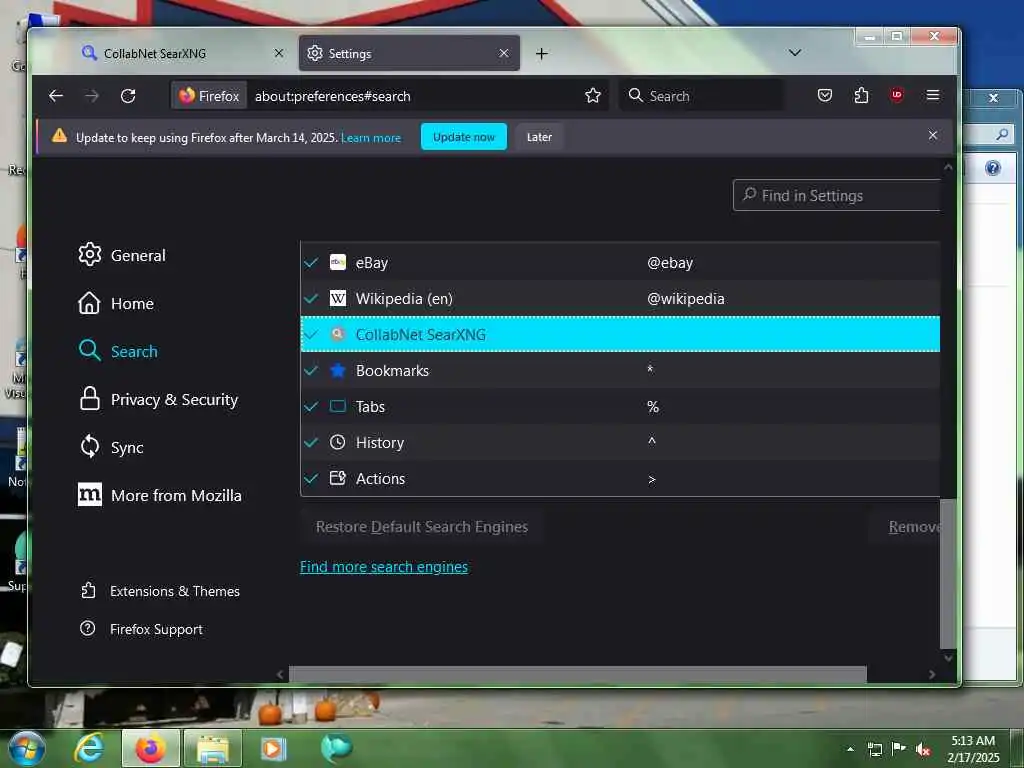Image resolution: width=1024 pixels, height=768 pixels.
Task: Close the CollabNet SearXNG tab
Action: (279, 53)
